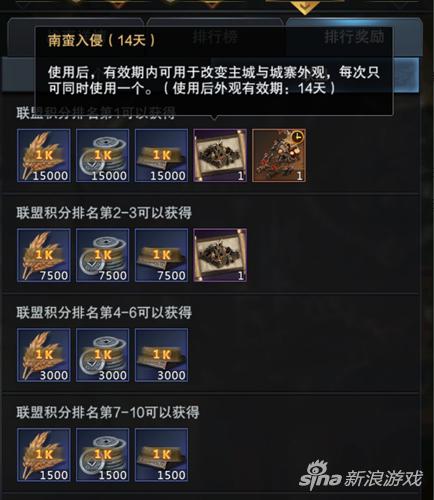
Task: Select the 1500 wood reward icon
Action: [161, 455]
